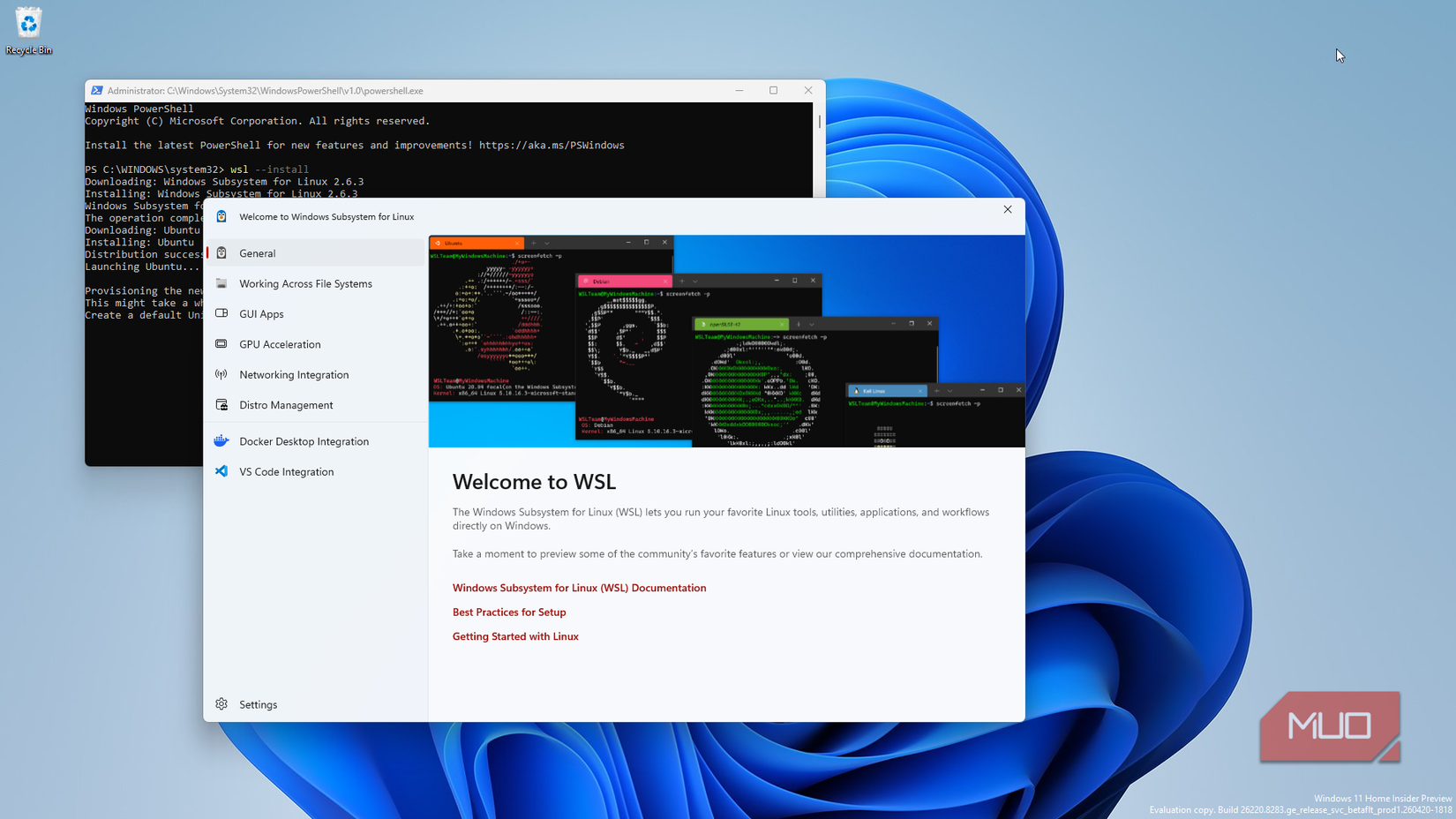Maximize the PowerShell window
The image size is (1456, 819).
774,90
